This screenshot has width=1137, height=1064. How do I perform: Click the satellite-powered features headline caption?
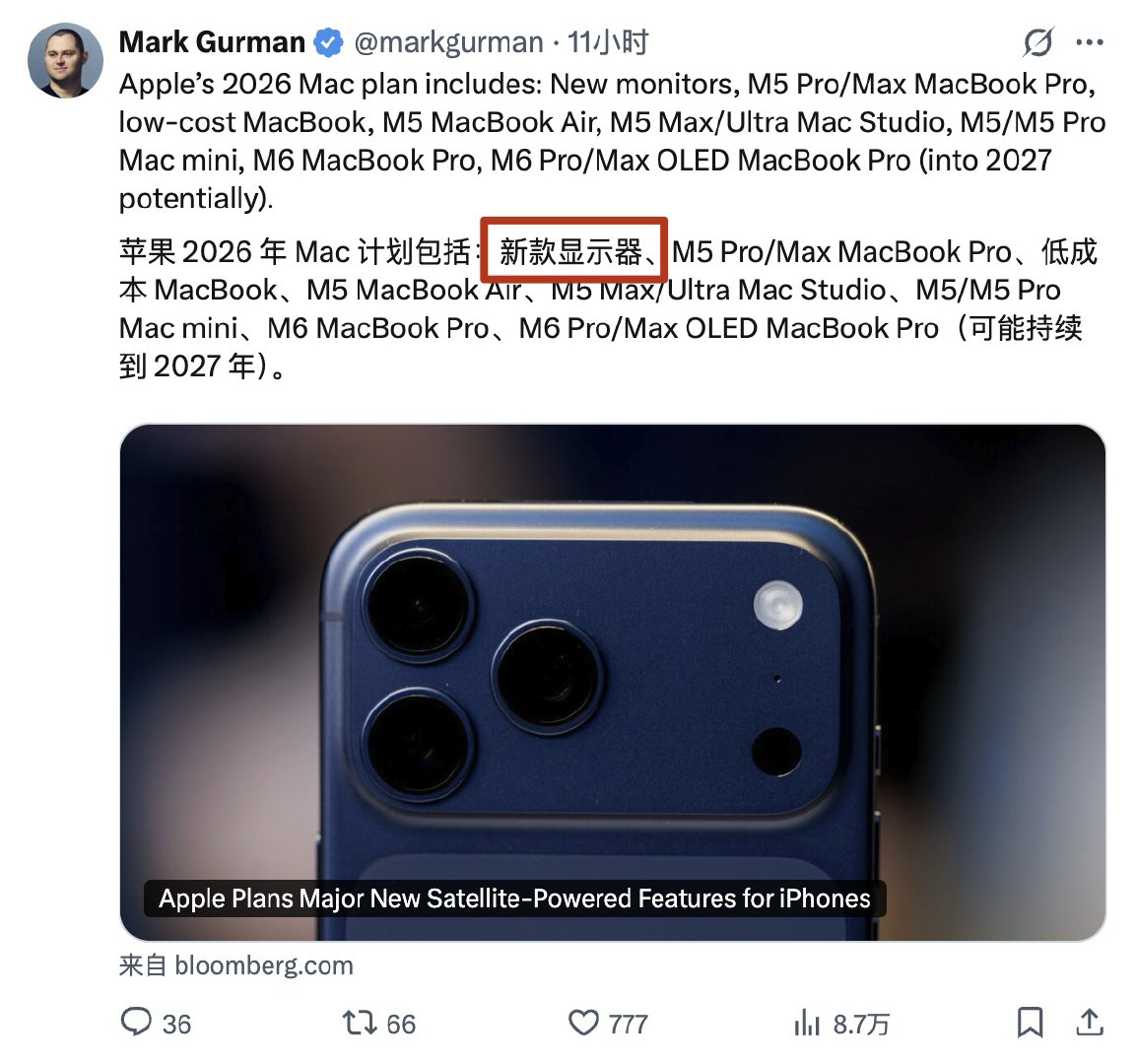pyautogui.click(x=515, y=898)
